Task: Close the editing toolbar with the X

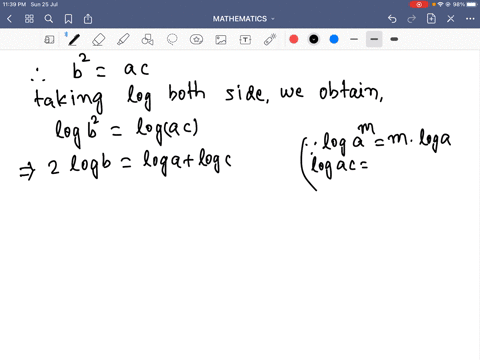Action: (x=451, y=19)
